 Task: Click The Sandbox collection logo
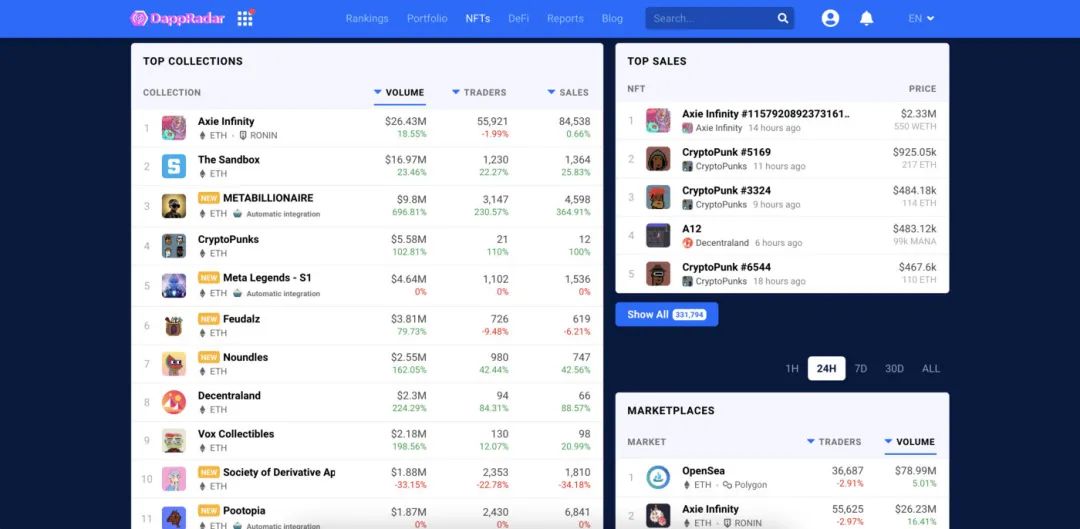pos(174,167)
